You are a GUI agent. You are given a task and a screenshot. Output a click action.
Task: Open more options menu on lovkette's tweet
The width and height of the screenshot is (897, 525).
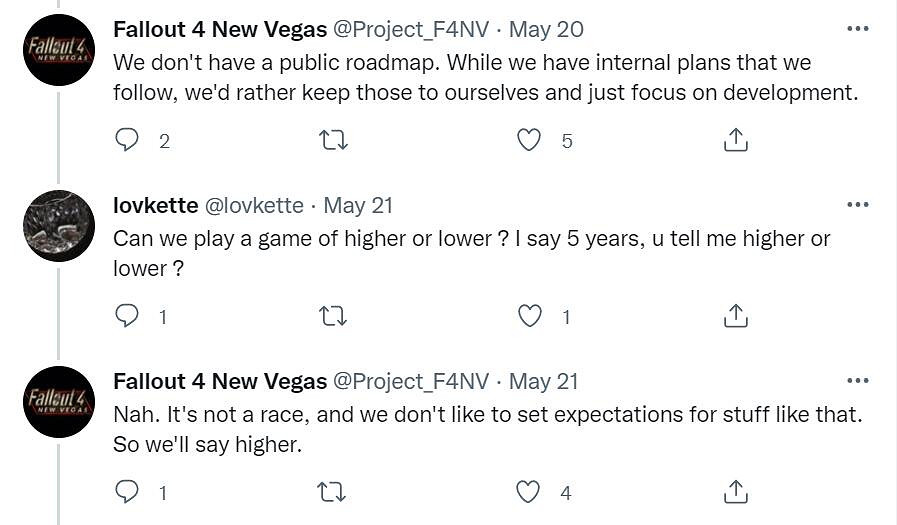tap(857, 205)
